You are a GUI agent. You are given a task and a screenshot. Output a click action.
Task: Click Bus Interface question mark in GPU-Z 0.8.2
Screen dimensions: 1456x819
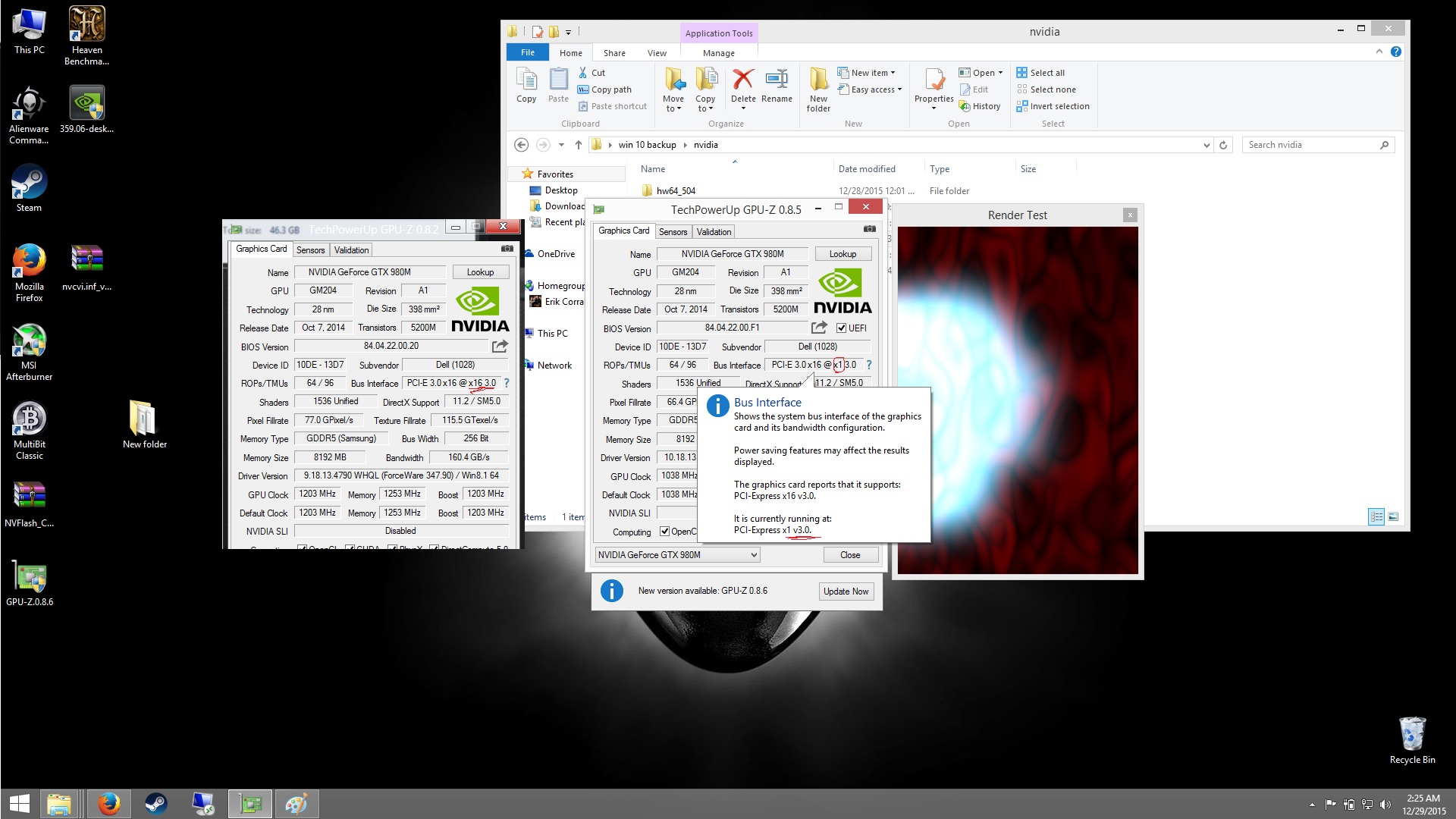507,384
